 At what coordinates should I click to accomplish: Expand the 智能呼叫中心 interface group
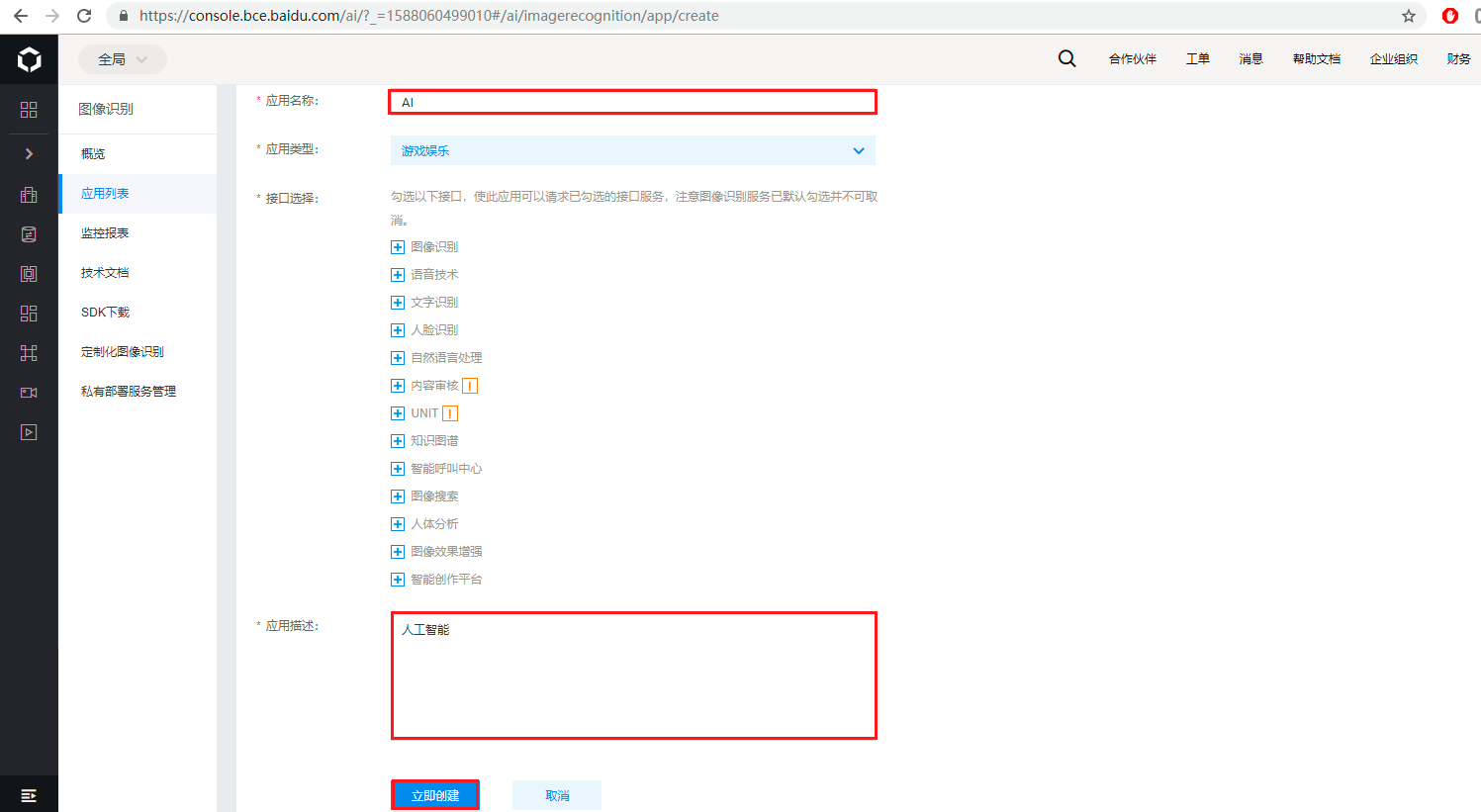click(x=398, y=469)
